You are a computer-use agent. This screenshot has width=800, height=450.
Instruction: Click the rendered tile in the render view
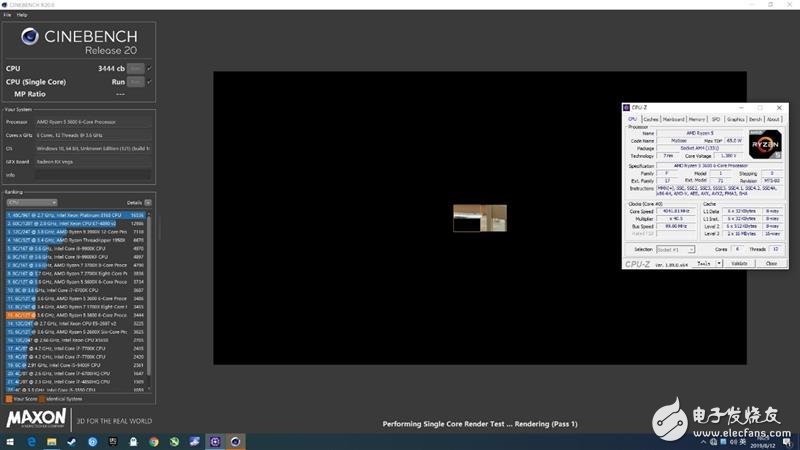(x=480, y=218)
